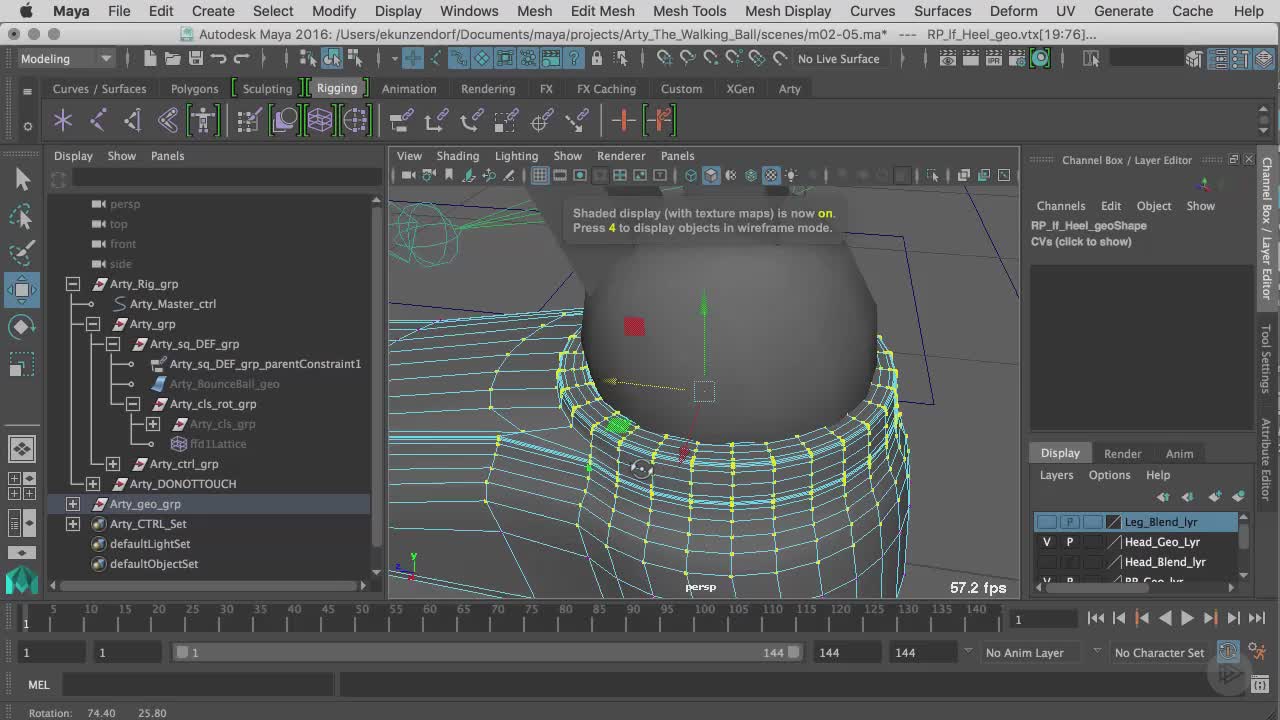
Task: Collapse the Arty_cls_rot_grp node
Action: [x=133, y=404]
